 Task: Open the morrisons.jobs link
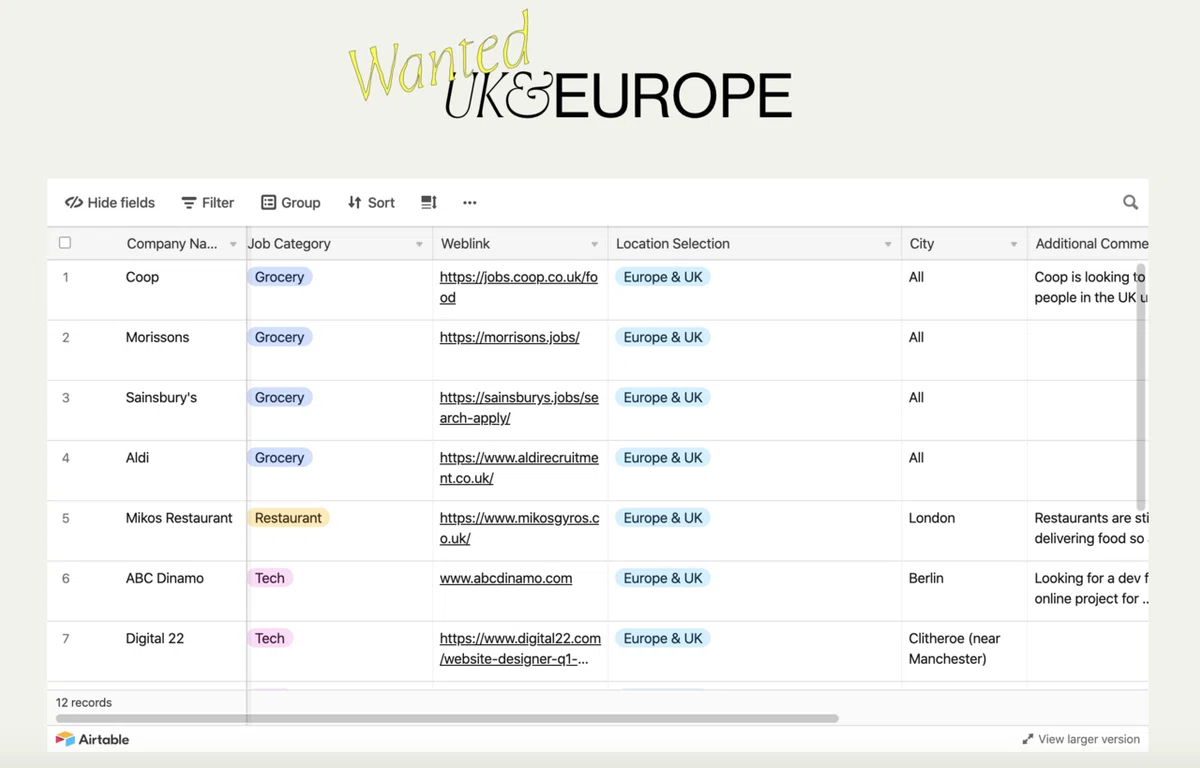(x=510, y=337)
